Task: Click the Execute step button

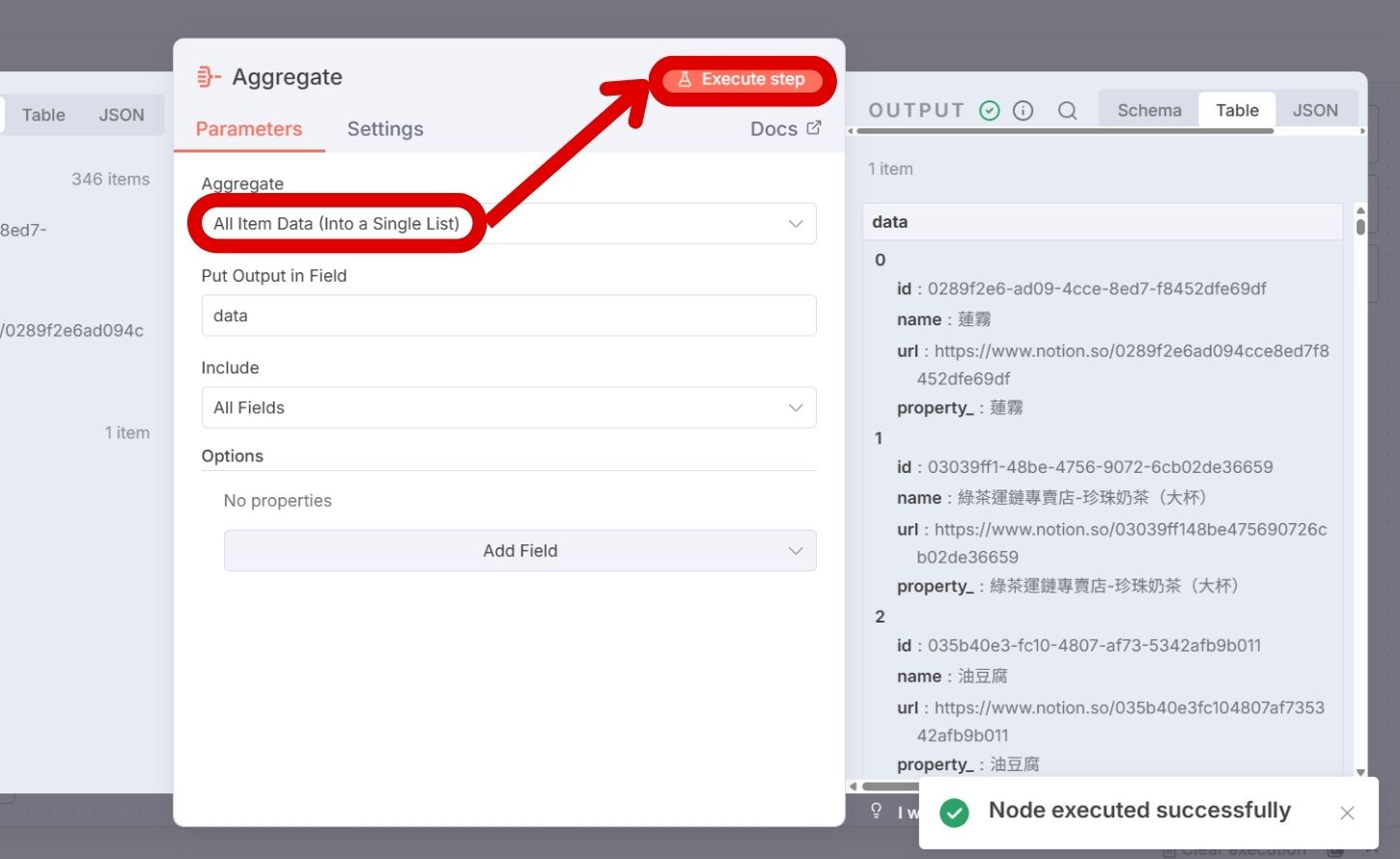Action: pos(743,79)
